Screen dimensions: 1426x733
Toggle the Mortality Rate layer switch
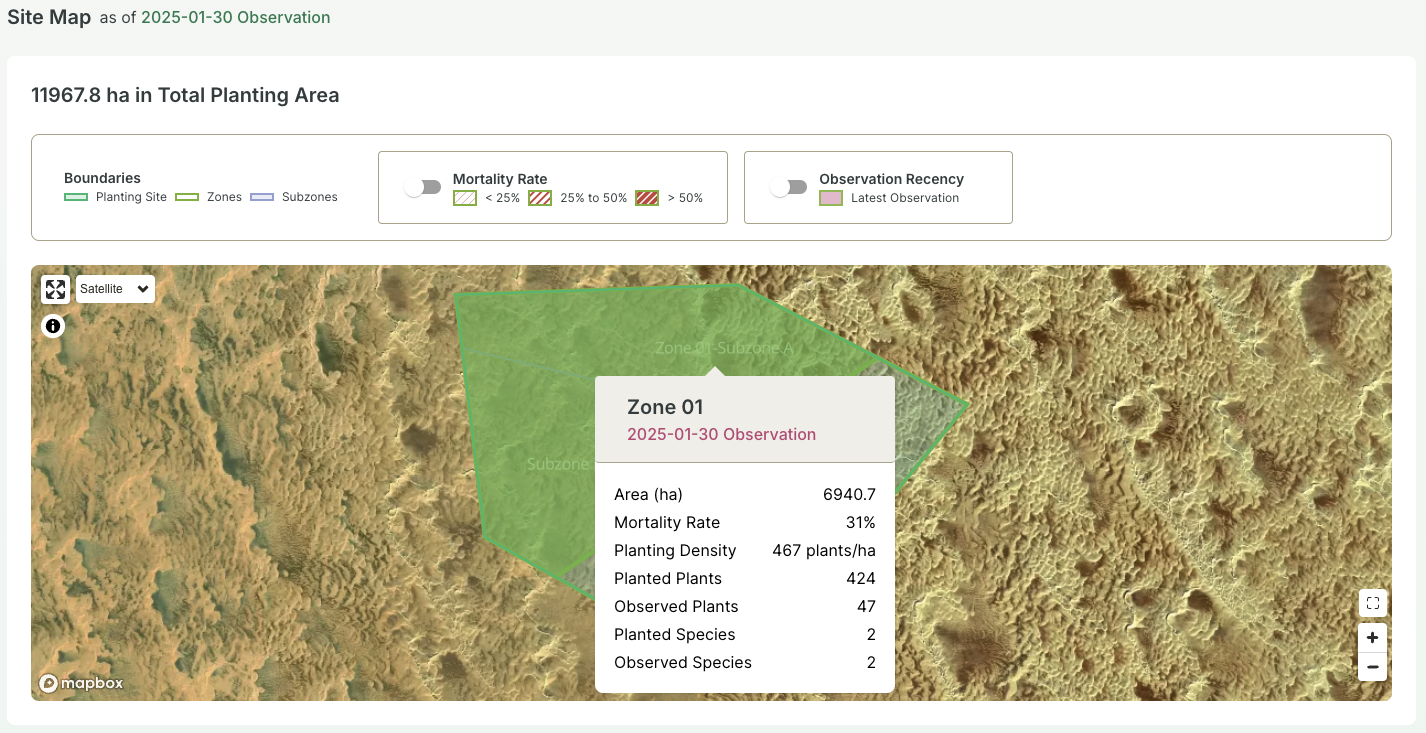423,187
